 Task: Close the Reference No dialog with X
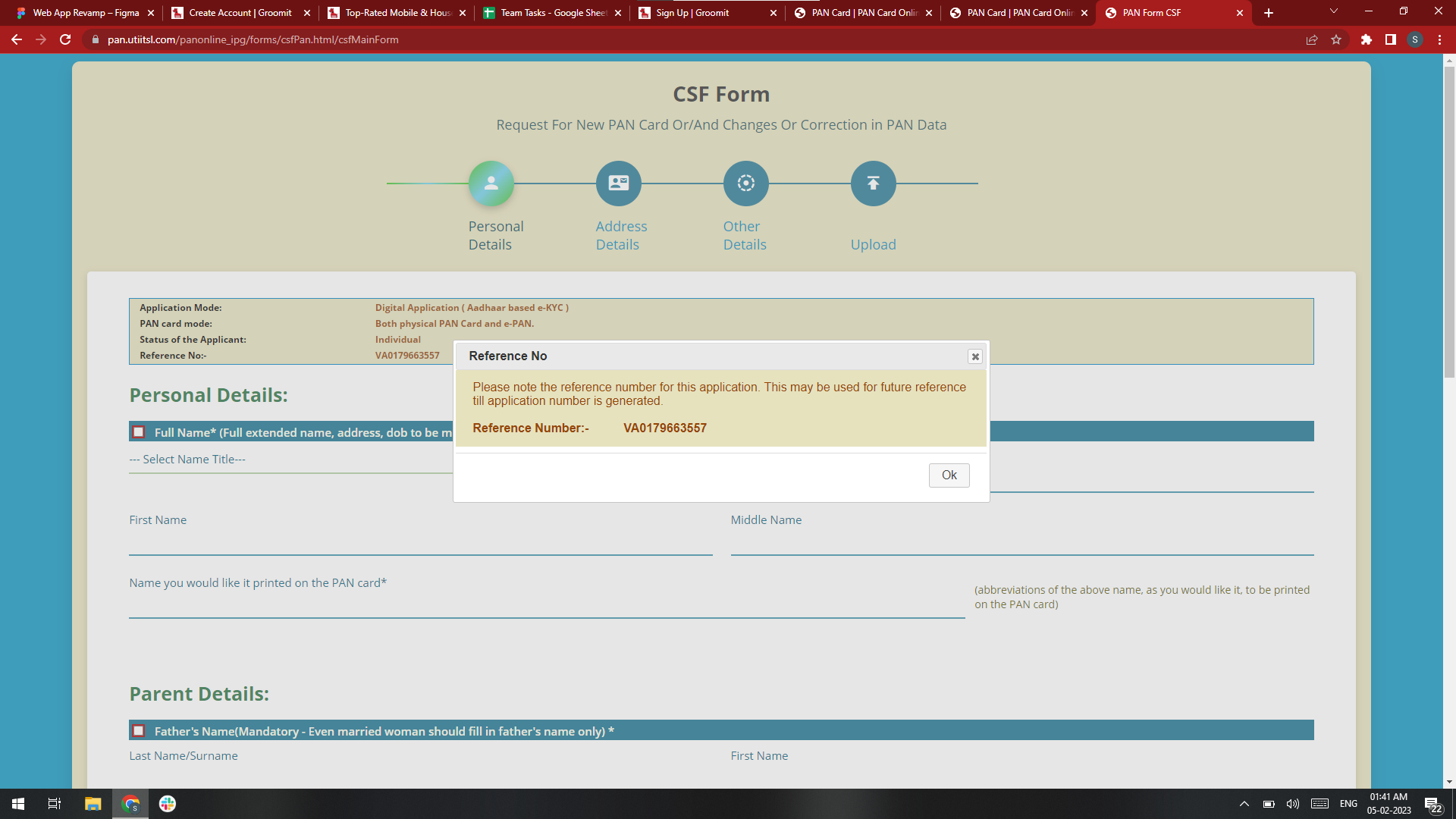(x=975, y=356)
